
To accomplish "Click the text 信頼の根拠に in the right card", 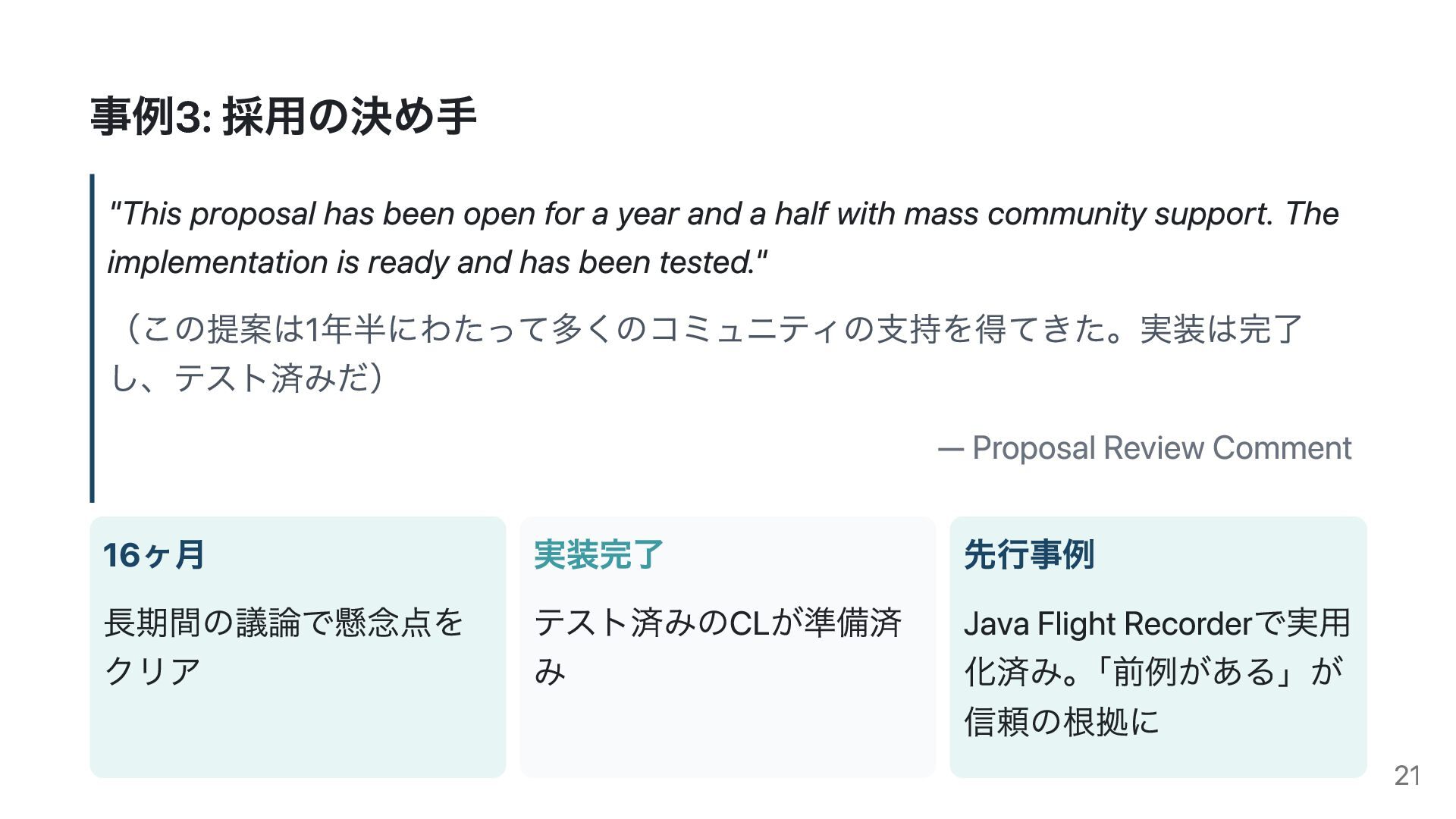I will pos(1062,721).
